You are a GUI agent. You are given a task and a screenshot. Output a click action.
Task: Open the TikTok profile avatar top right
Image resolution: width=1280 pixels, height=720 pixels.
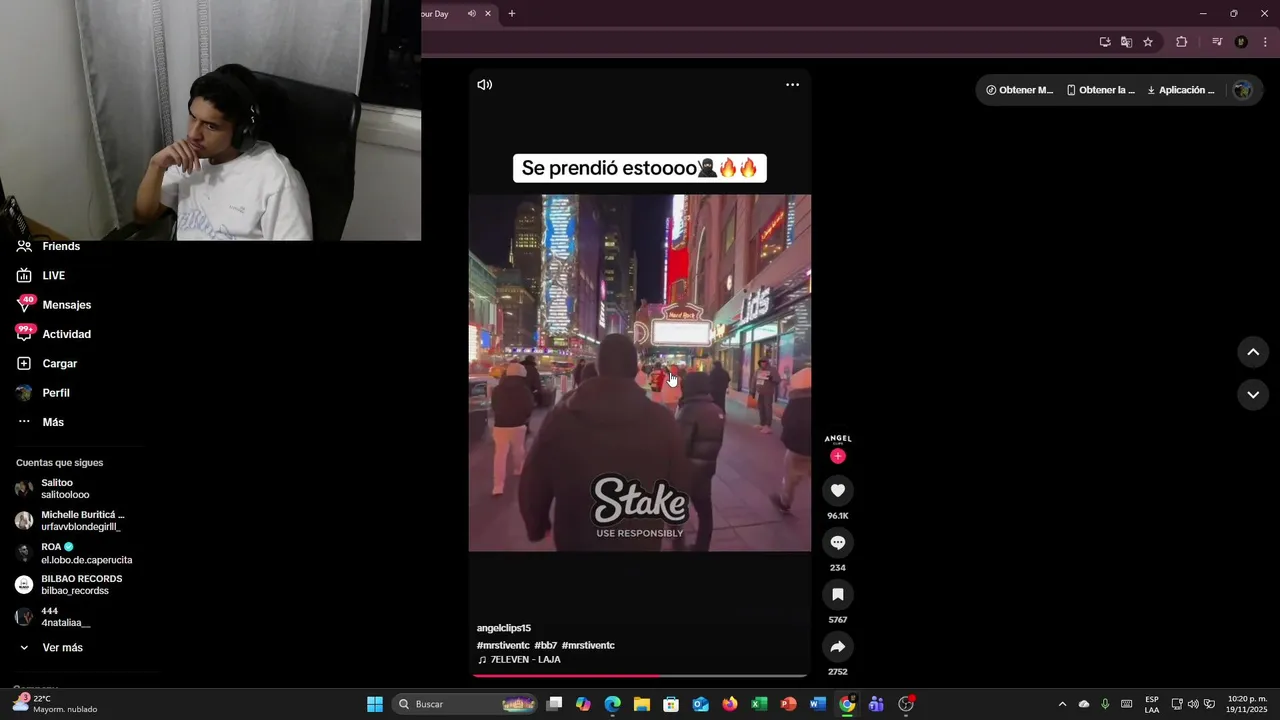[1242, 90]
